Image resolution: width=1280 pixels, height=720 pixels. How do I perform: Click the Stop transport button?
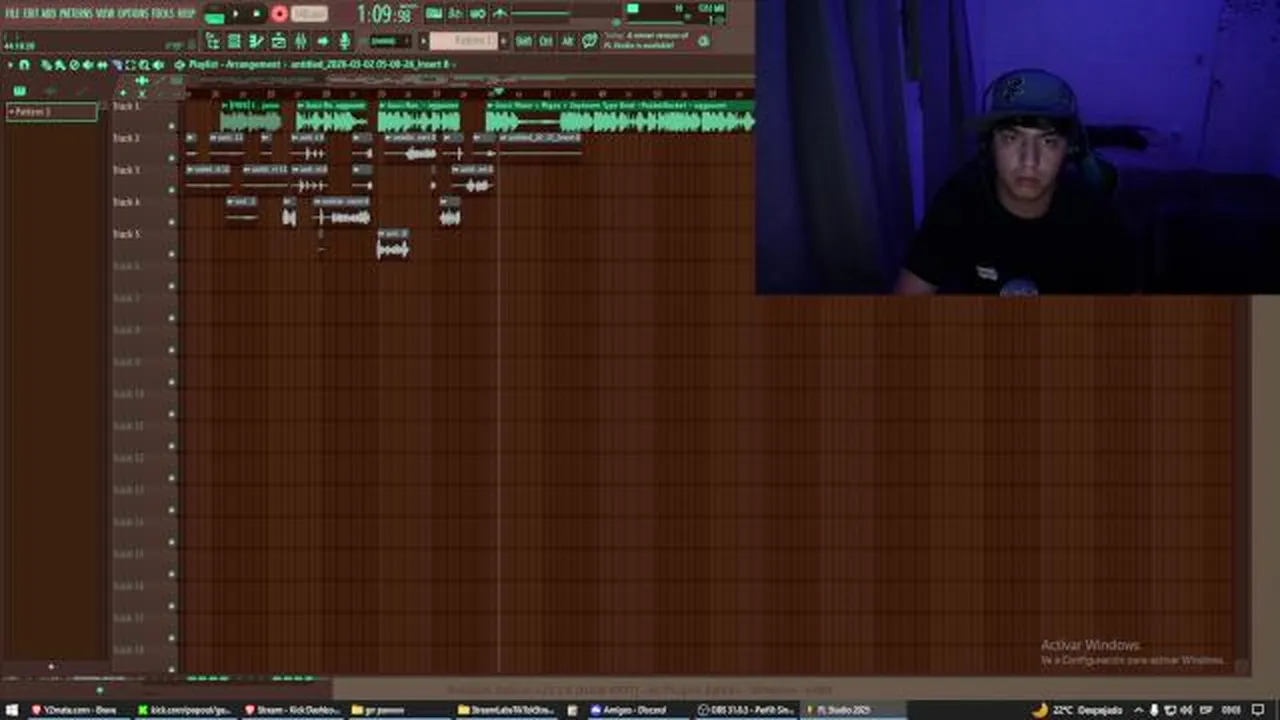[x=256, y=14]
